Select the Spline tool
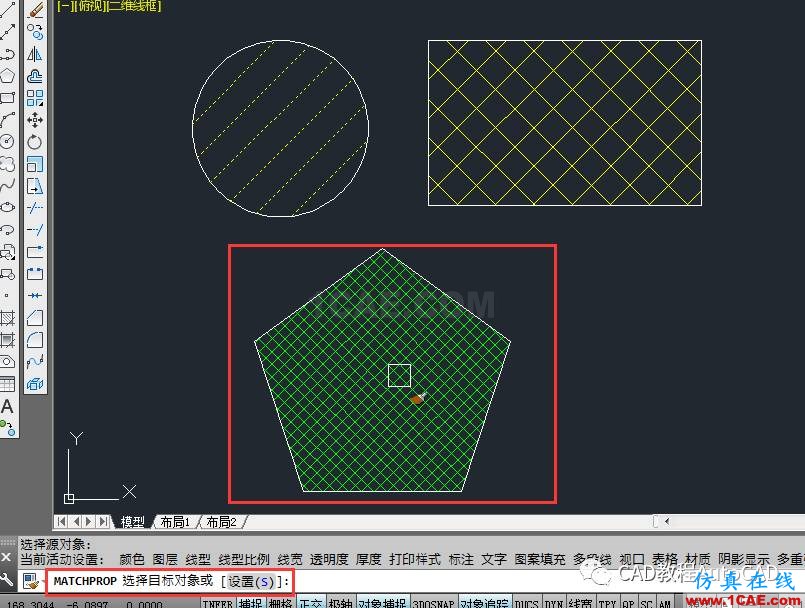This screenshot has width=805, height=608. tap(7, 185)
